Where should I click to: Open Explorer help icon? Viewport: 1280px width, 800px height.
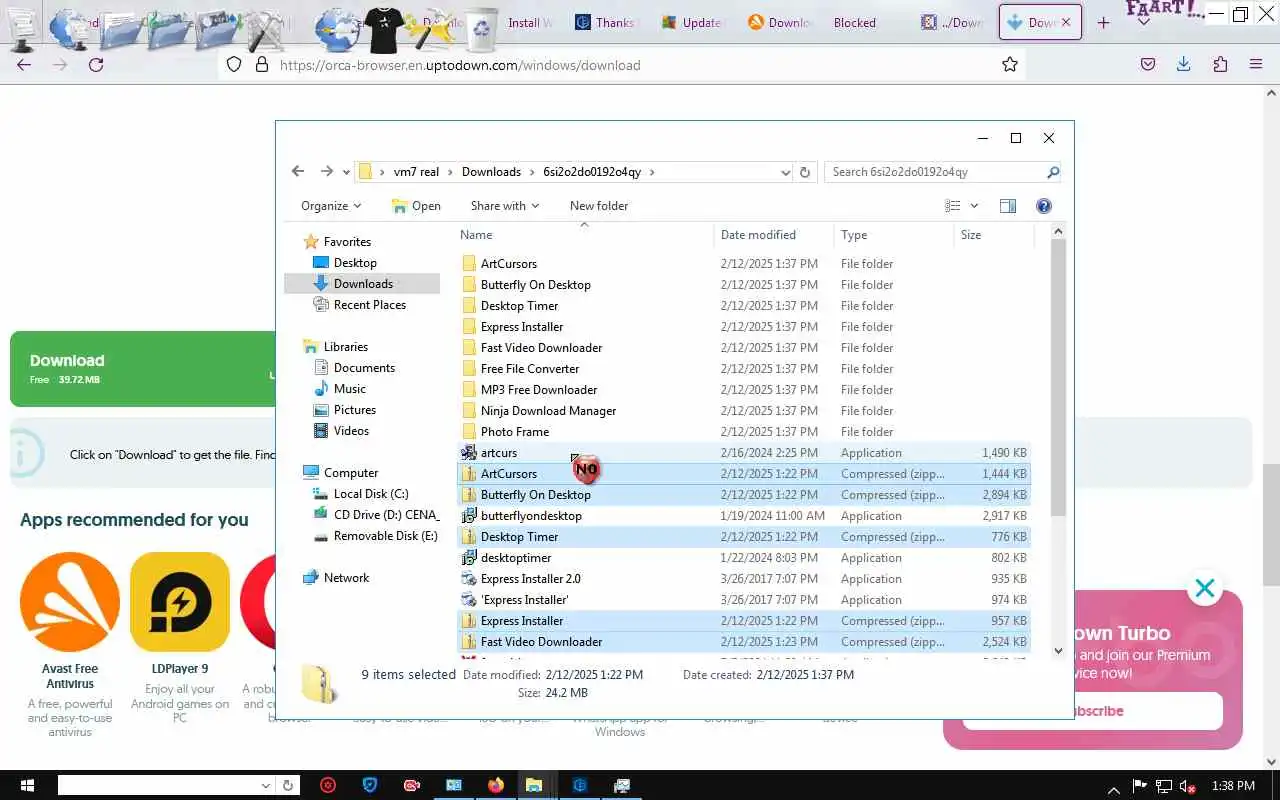point(1044,206)
